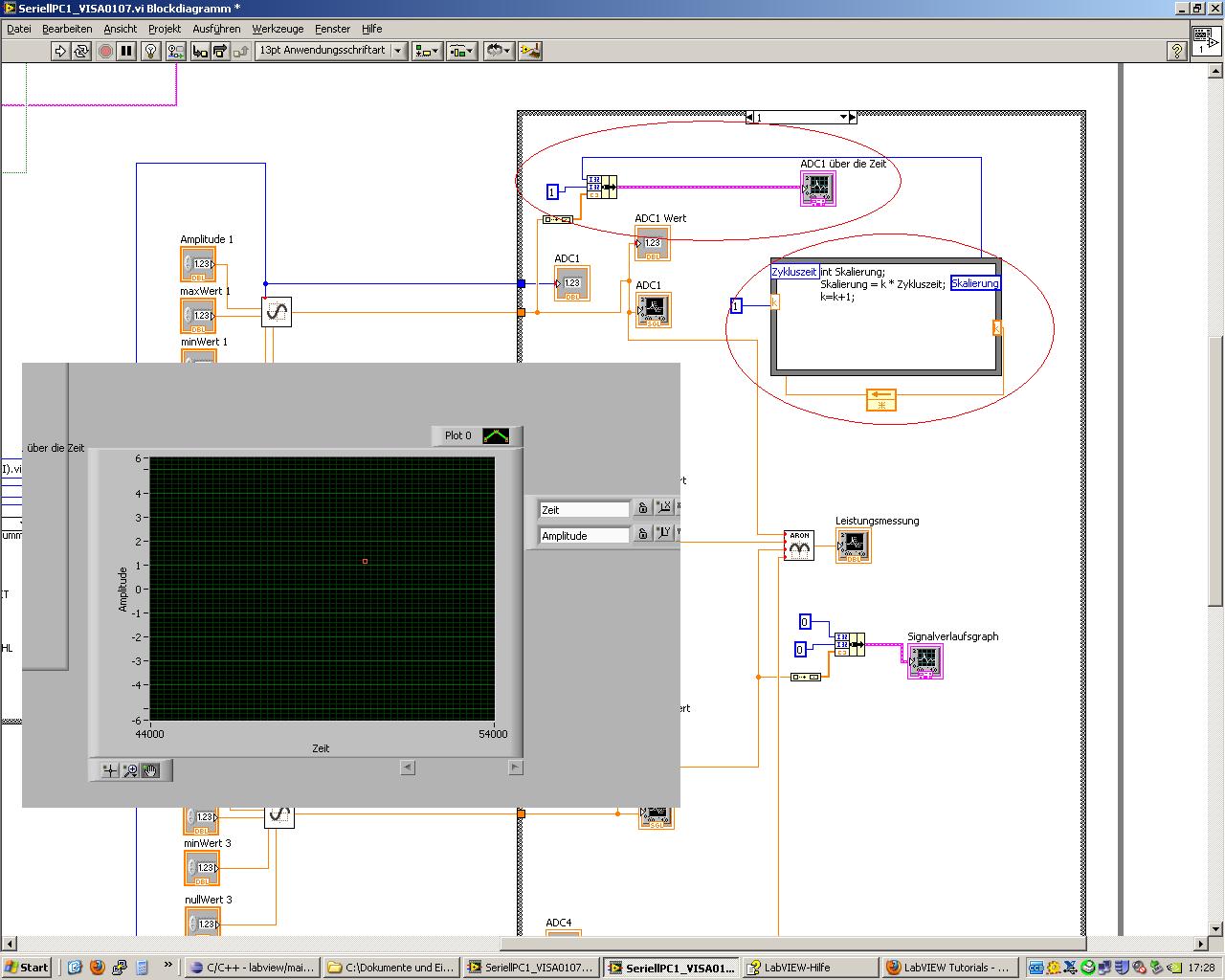The width and height of the screenshot is (1225, 980).
Task: Click Run Continuously toolbar icon
Action: [x=82, y=52]
